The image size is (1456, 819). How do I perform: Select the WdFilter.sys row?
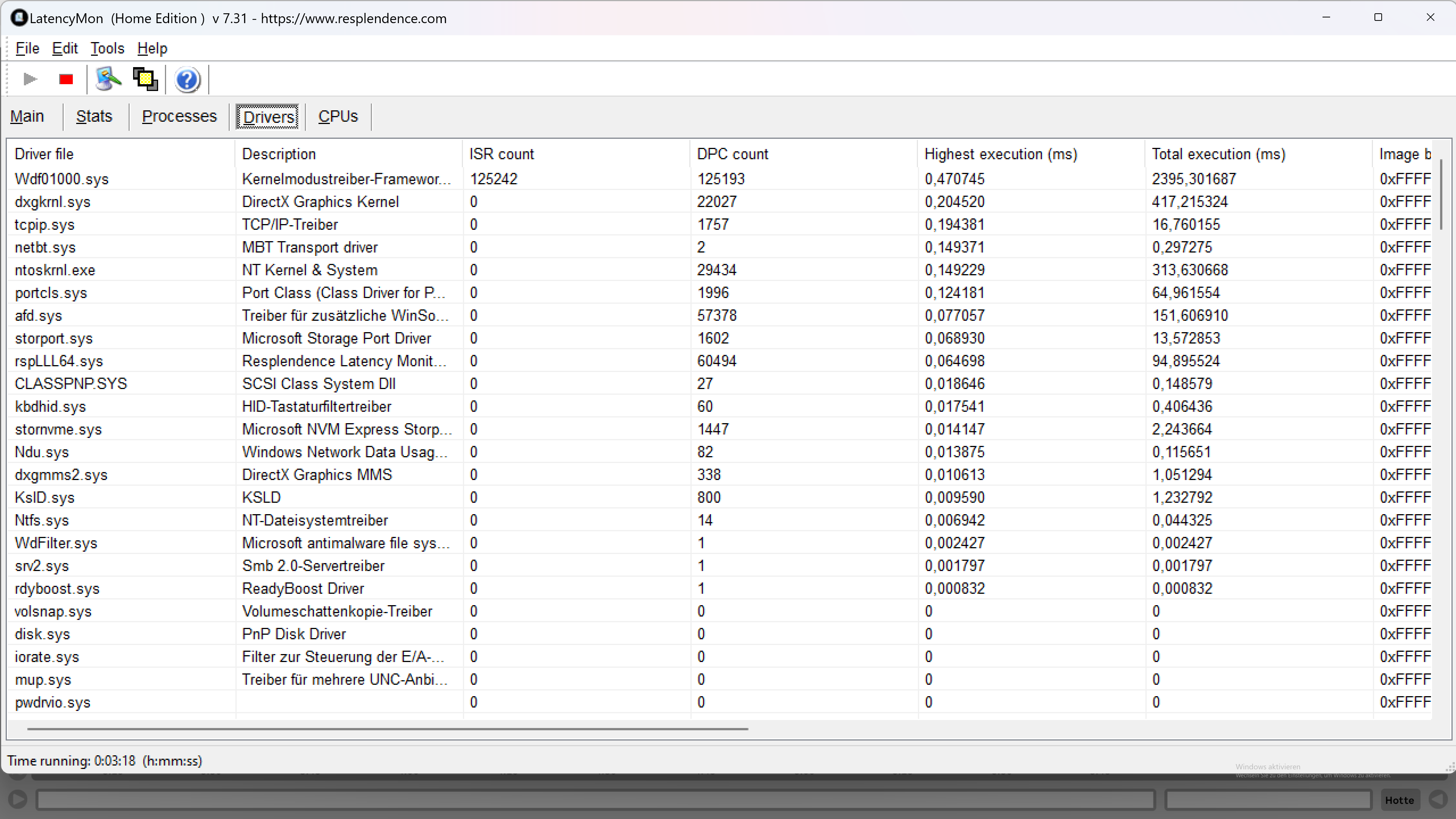click(720, 543)
